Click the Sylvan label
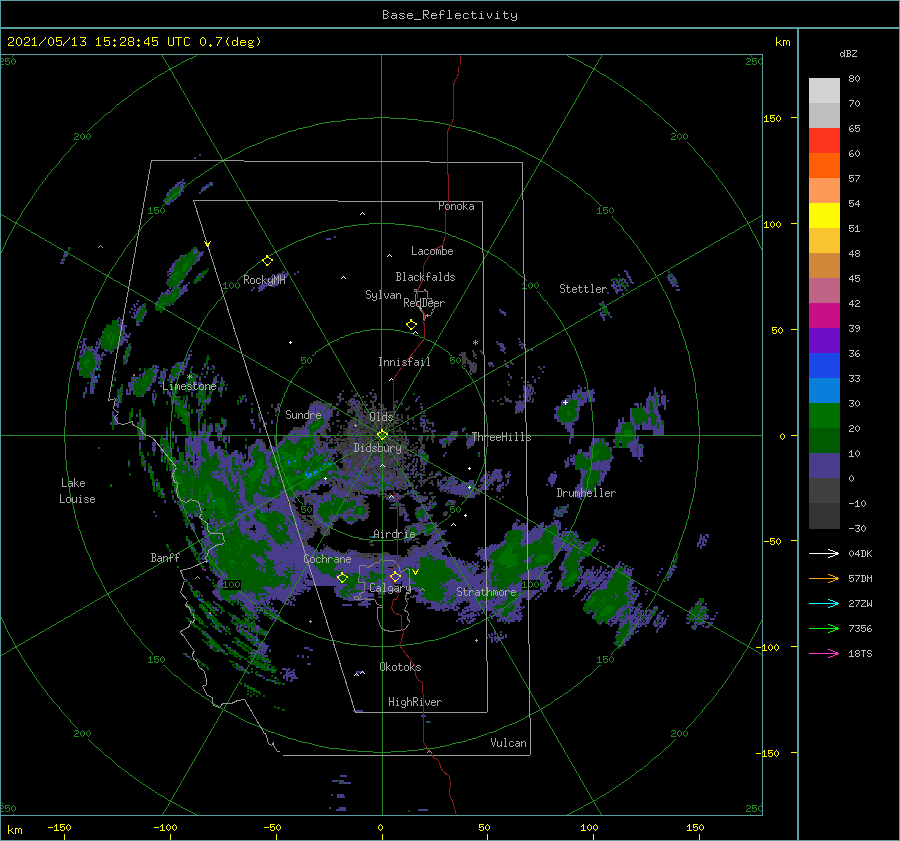The width and height of the screenshot is (900, 841). [383, 295]
